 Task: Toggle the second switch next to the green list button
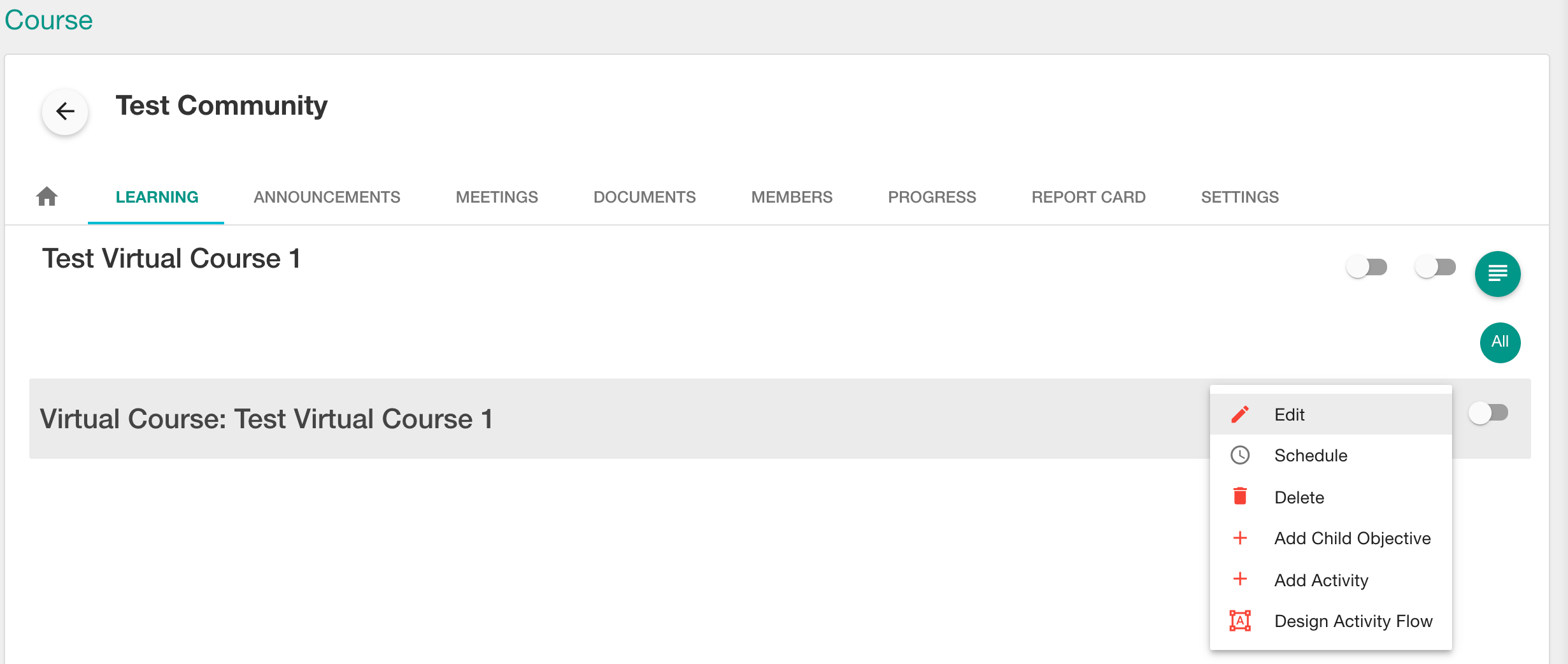(1436, 267)
